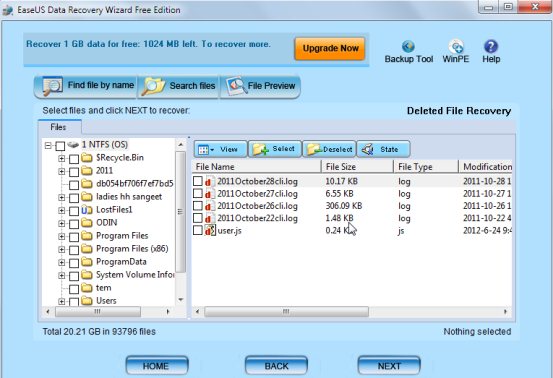Sort by File Name column header

click(x=257, y=167)
